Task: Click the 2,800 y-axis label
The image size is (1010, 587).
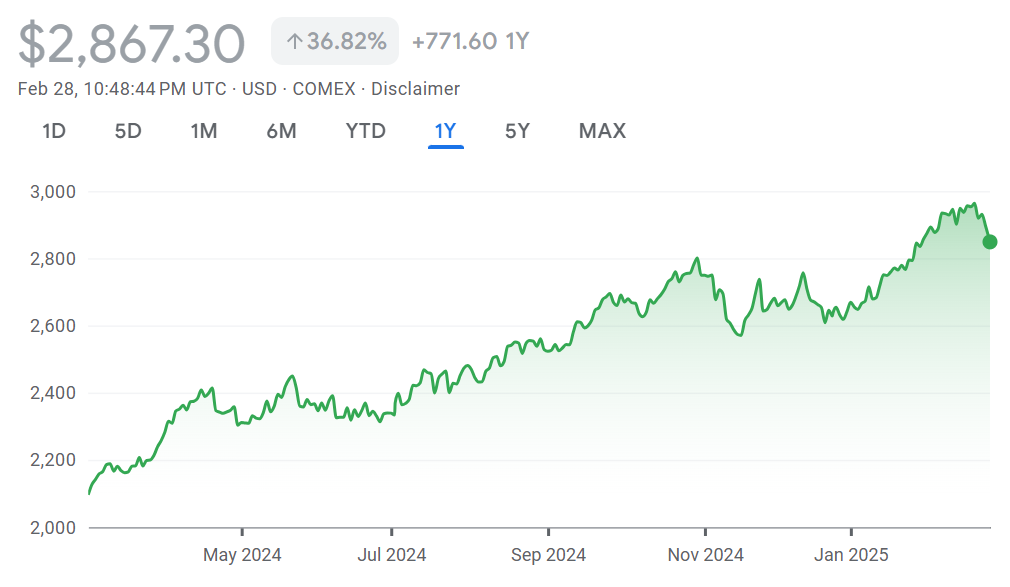Action: (x=53, y=259)
